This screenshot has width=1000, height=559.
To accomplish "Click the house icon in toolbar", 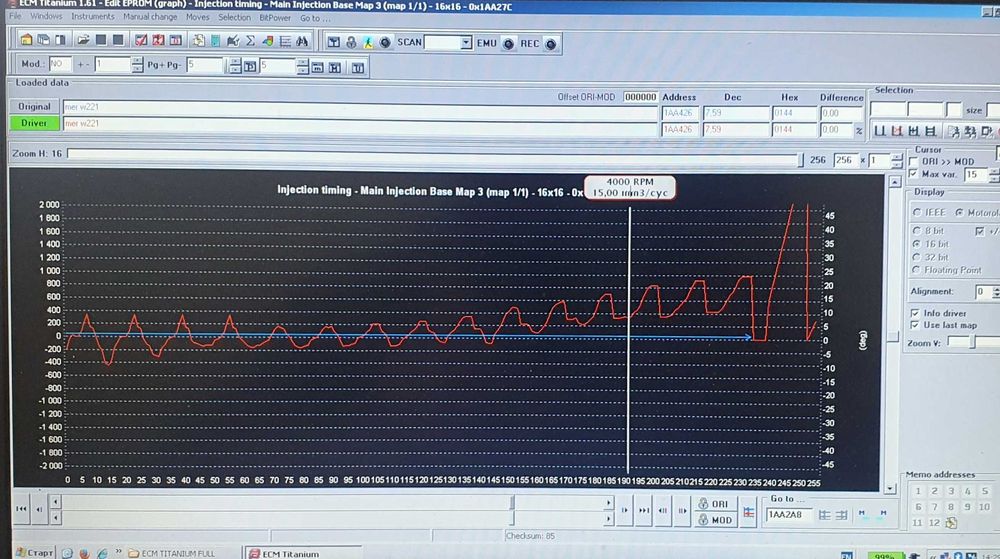I will 26,40.
